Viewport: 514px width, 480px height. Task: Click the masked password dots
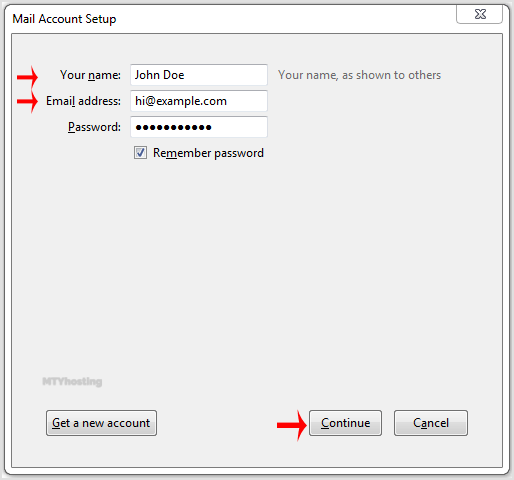(173, 127)
